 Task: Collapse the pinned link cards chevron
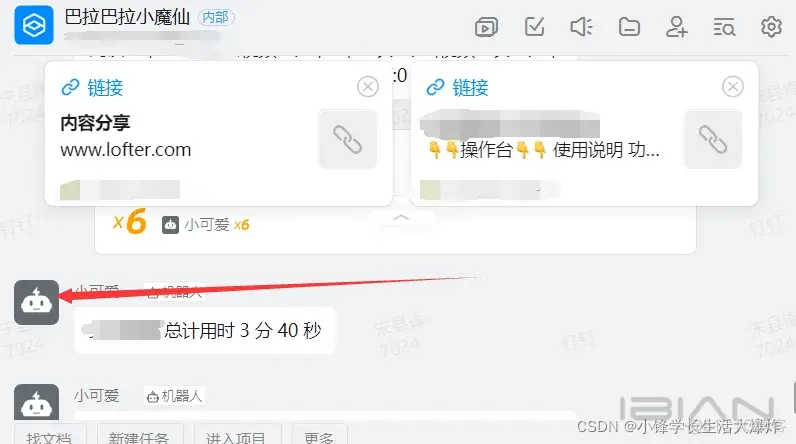(401, 217)
